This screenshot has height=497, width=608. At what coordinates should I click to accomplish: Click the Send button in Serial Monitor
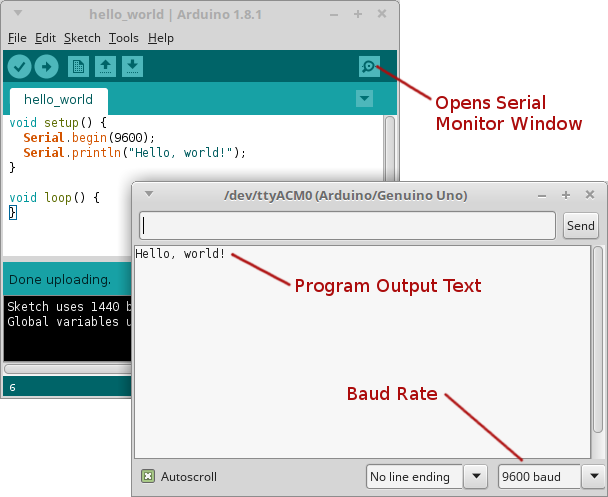tap(580, 226)
